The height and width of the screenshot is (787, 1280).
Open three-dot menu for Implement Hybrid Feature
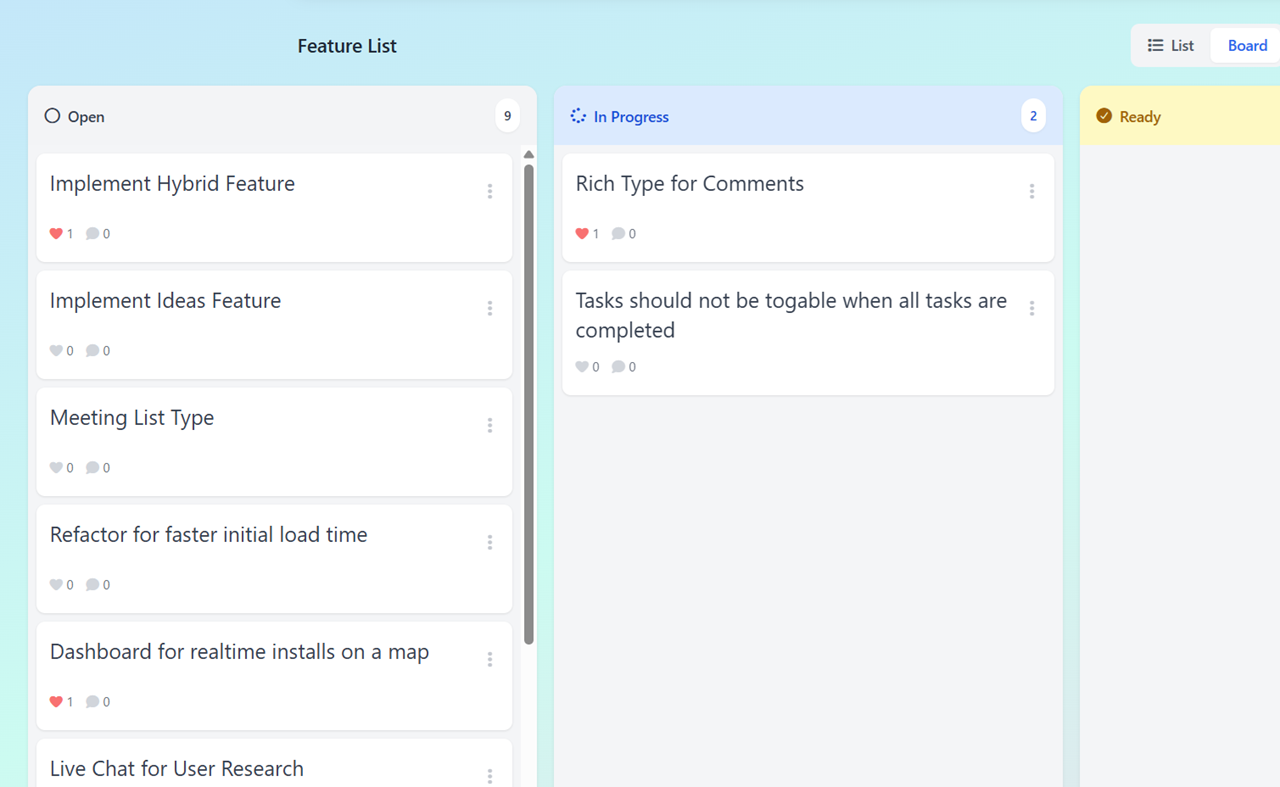[490, 191]
